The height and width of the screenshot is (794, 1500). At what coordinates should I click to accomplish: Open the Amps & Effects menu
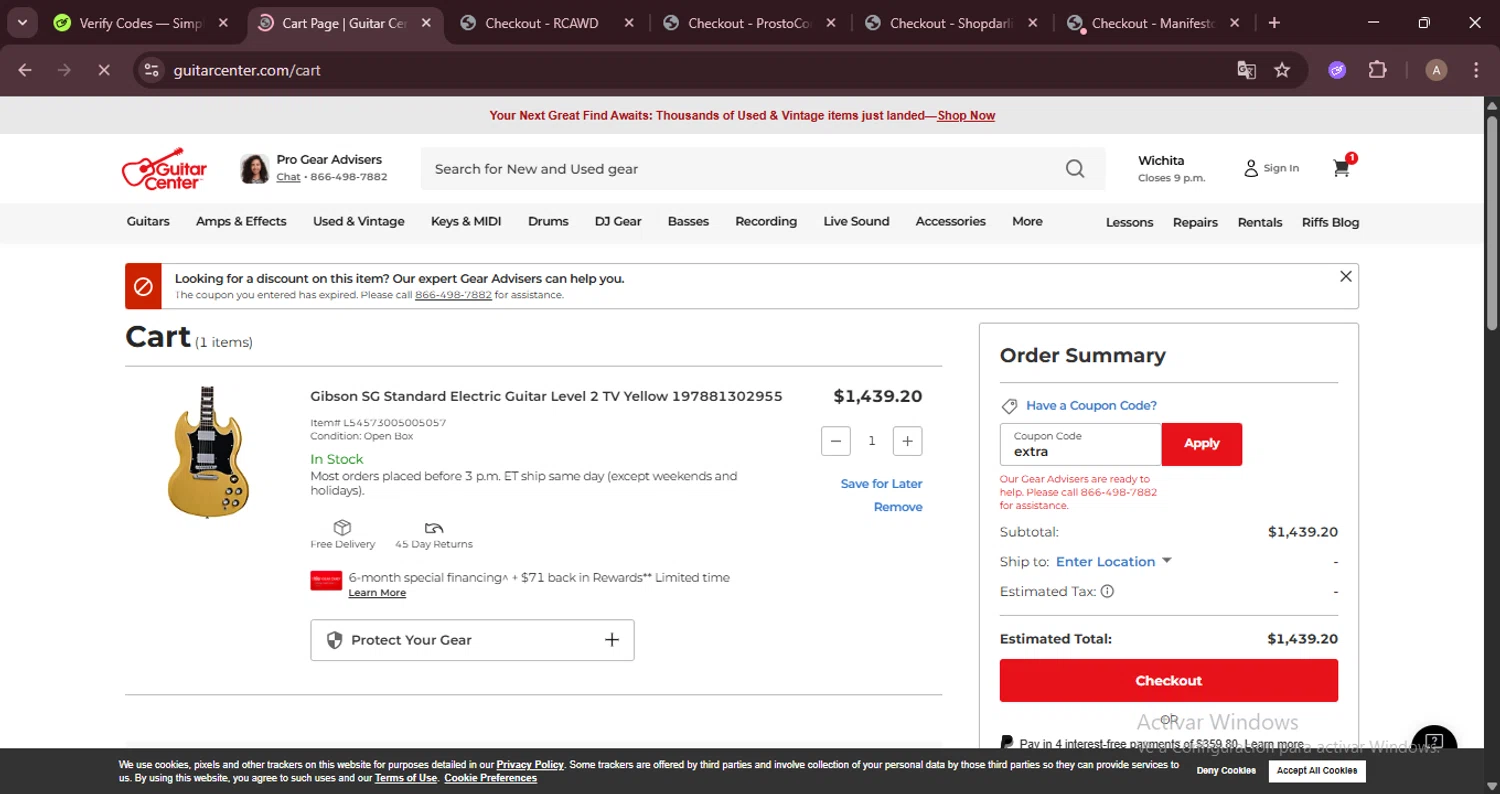click(x=241, y=221)
